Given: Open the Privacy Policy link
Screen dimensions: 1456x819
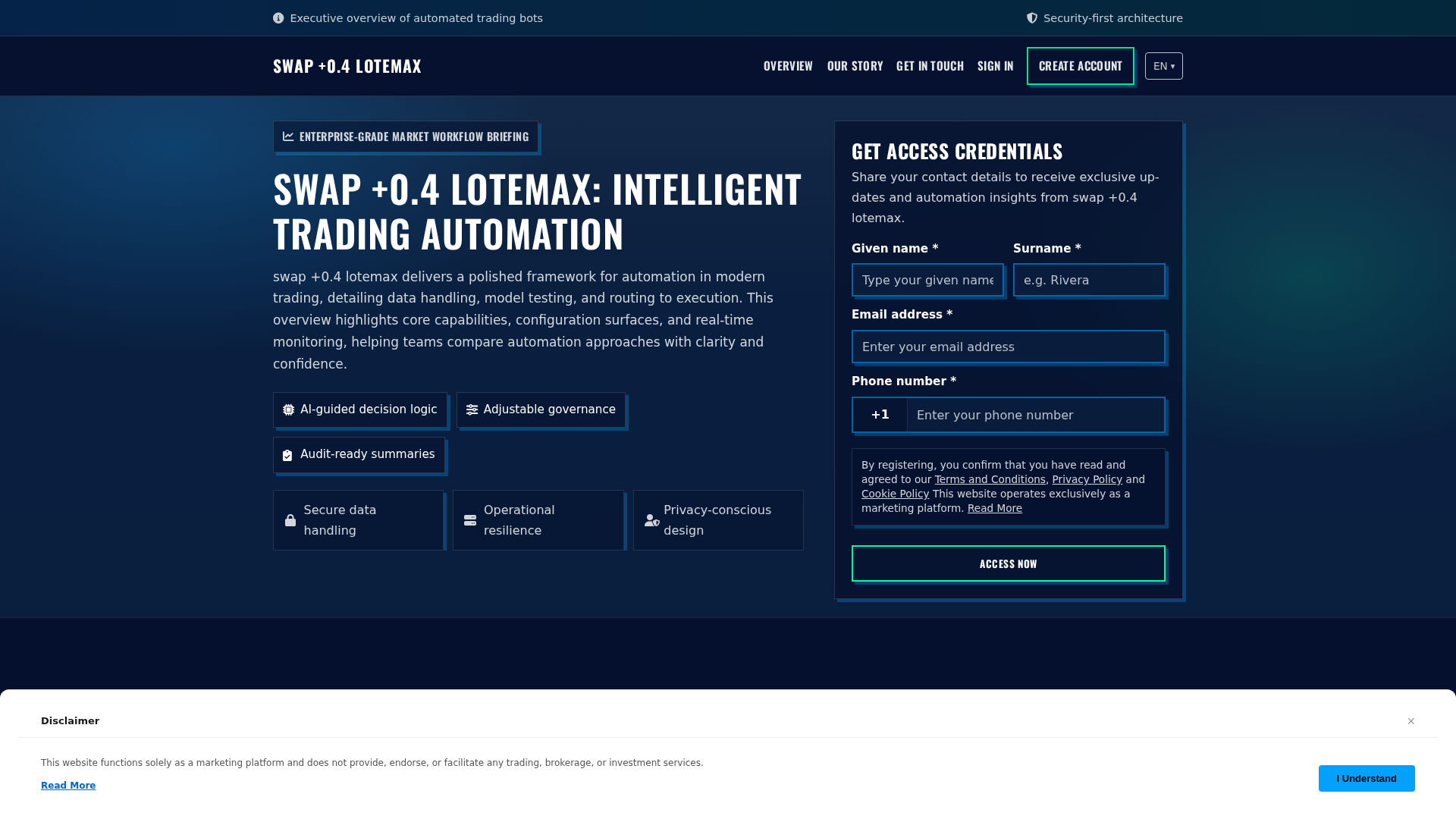Looking at the screenshot, I should click(x=1087, y=479).
